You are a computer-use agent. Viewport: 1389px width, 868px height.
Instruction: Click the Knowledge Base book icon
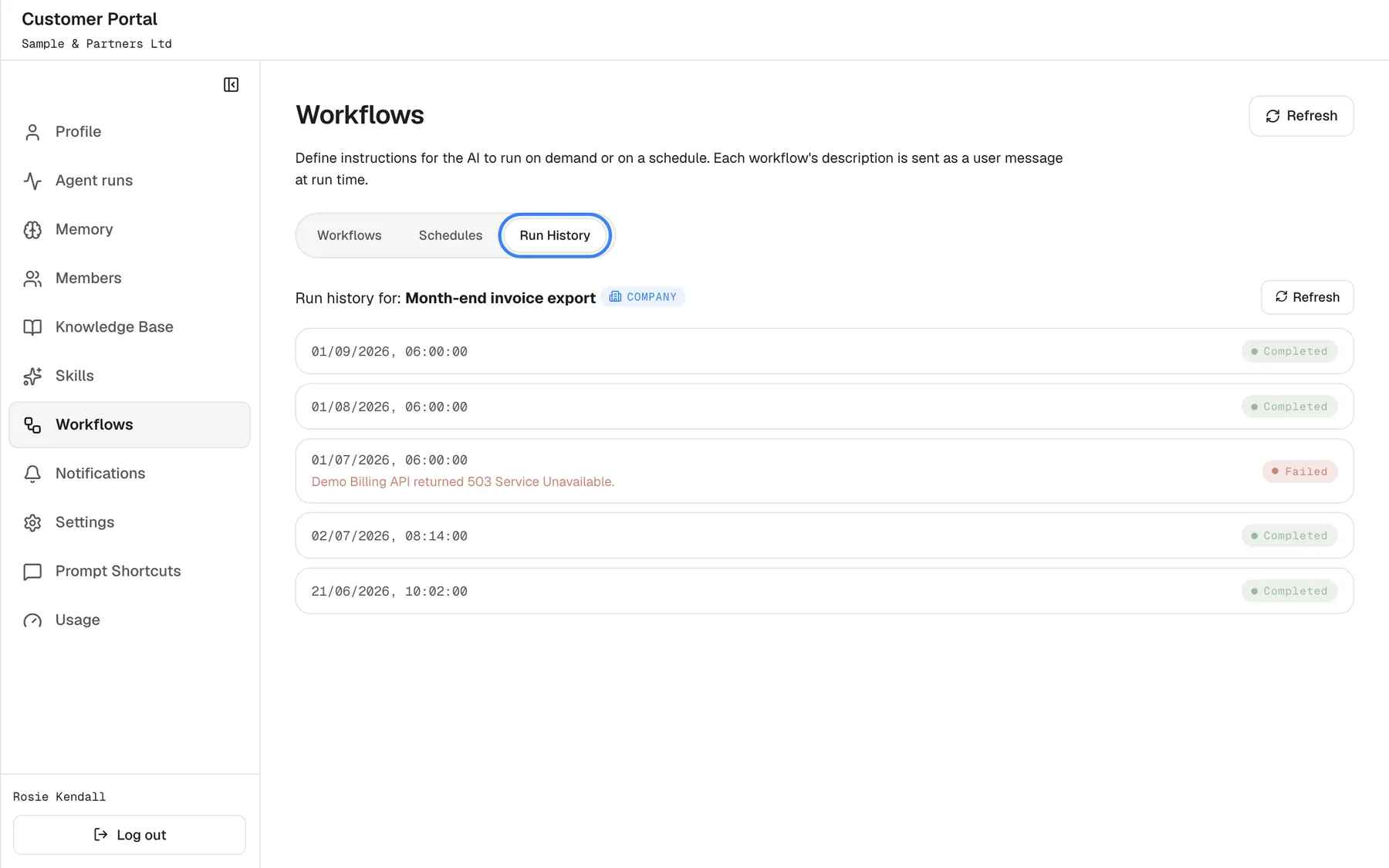pyautogui.click(x=32, y=327)
